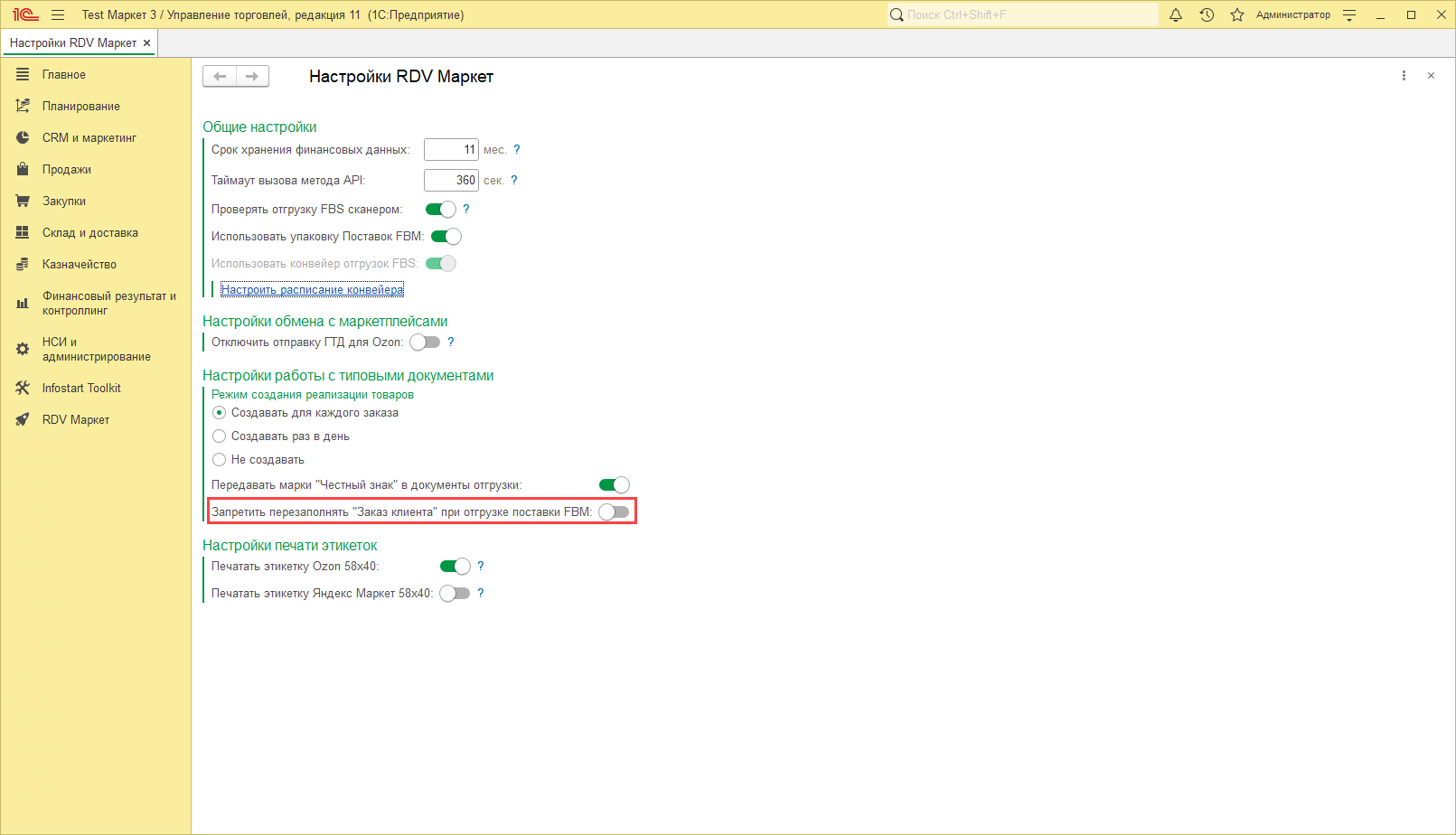Open service settings icon next to Администратор
Screen dimensions: 1456x835
pyautogui.click(x=1349, y=14)
